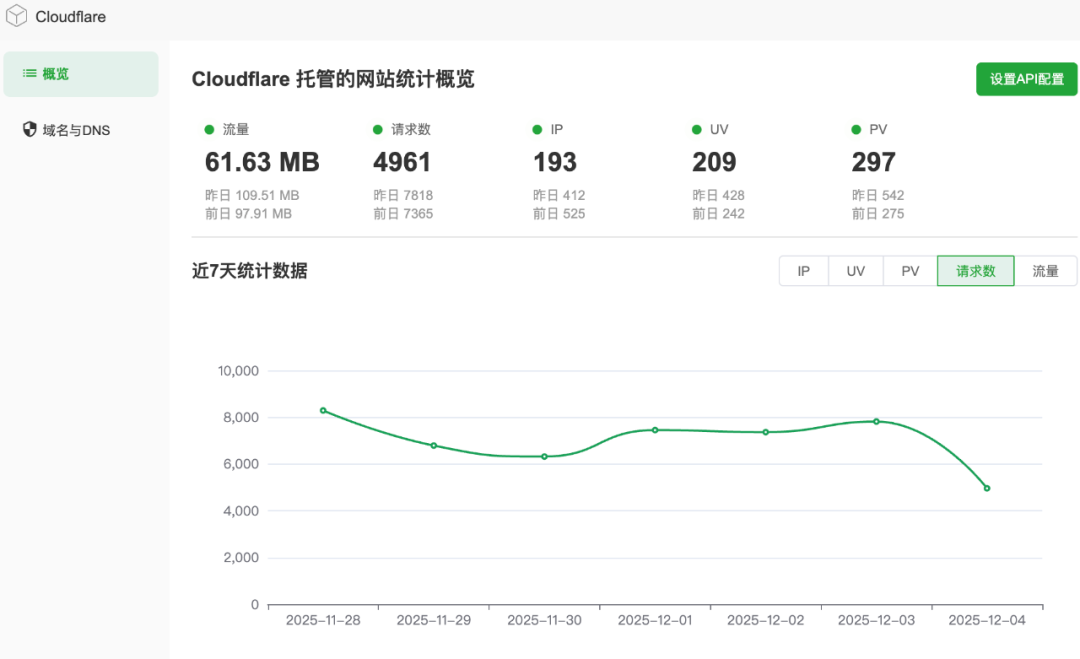
Task: Click the chart data point for 2025-12-02
Action: [x=766, y=432]
